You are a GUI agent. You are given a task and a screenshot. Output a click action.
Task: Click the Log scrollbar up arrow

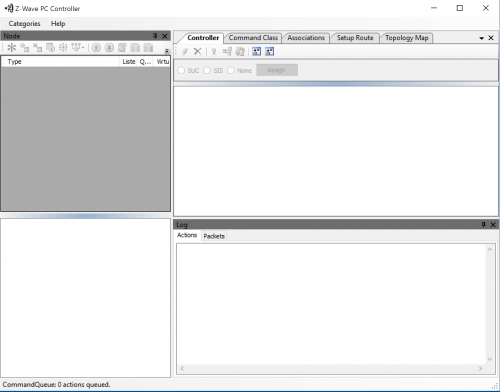[x=490, y=249]
